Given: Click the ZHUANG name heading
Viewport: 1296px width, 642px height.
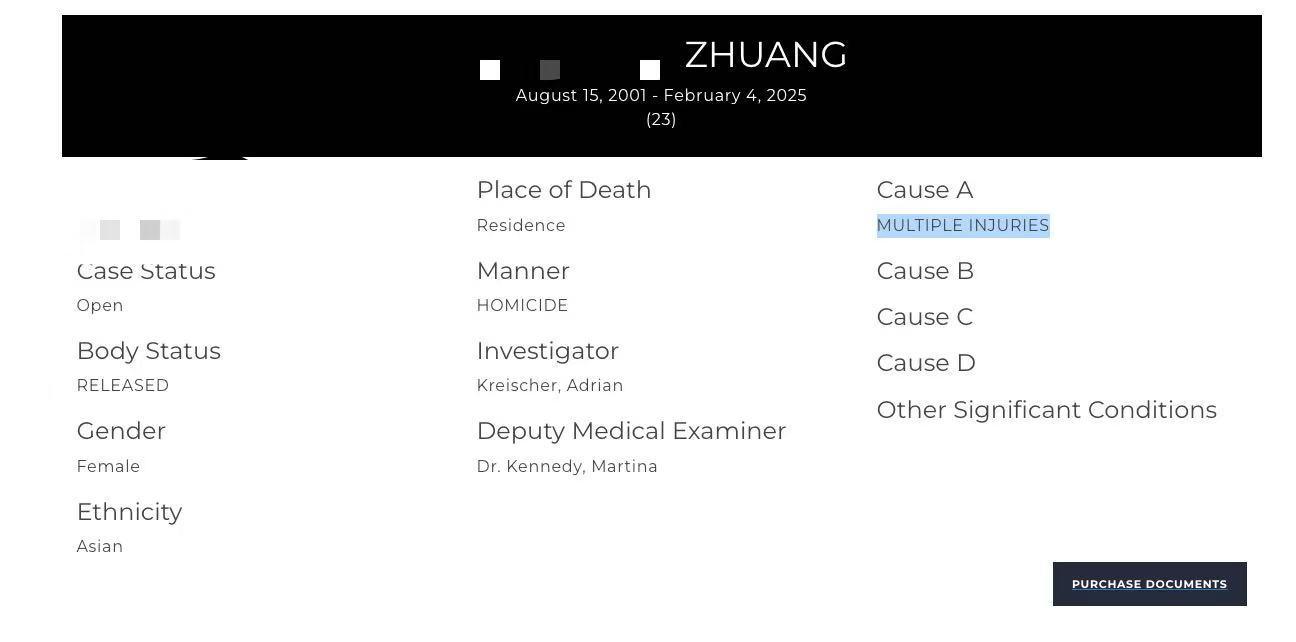Looking at the screenshot, I should [765, 55].
